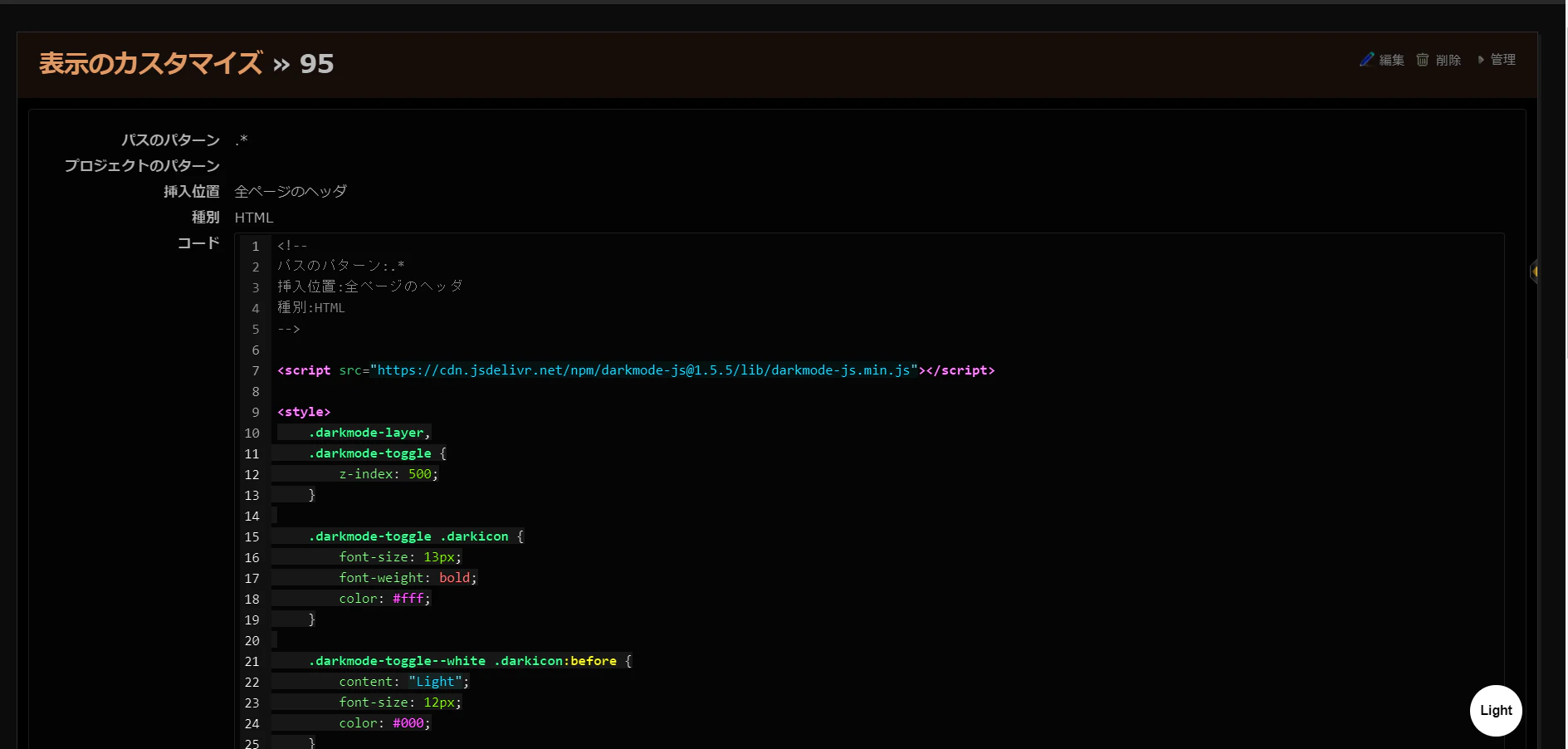Click the 全ページのヘッダ insertion position value
The width and height of the screenshot is (1568, 749).
click(x=291, y=192)
